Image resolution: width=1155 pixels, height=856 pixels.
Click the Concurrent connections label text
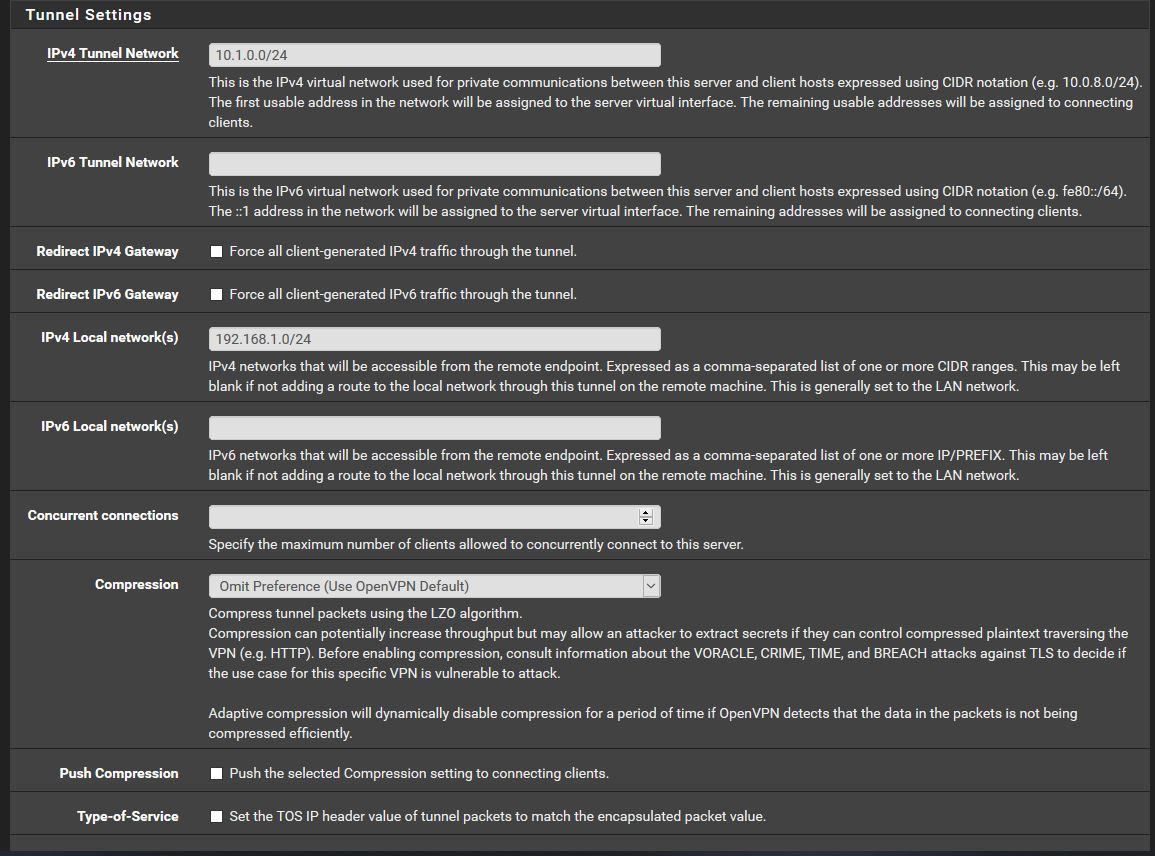(103, 515)
